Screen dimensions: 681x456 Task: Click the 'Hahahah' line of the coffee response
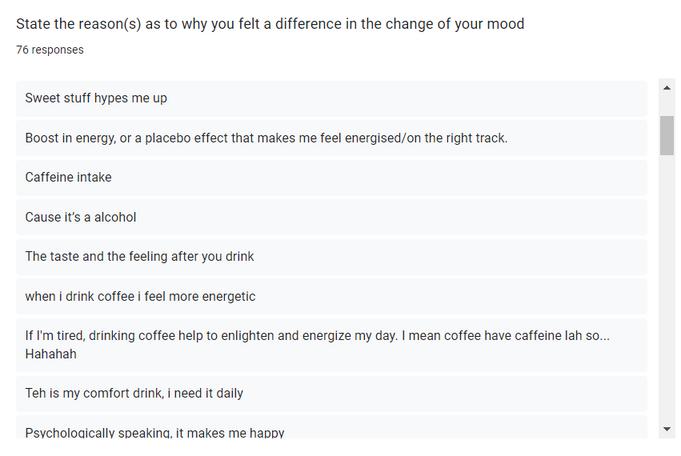click(x=51, y=354)
